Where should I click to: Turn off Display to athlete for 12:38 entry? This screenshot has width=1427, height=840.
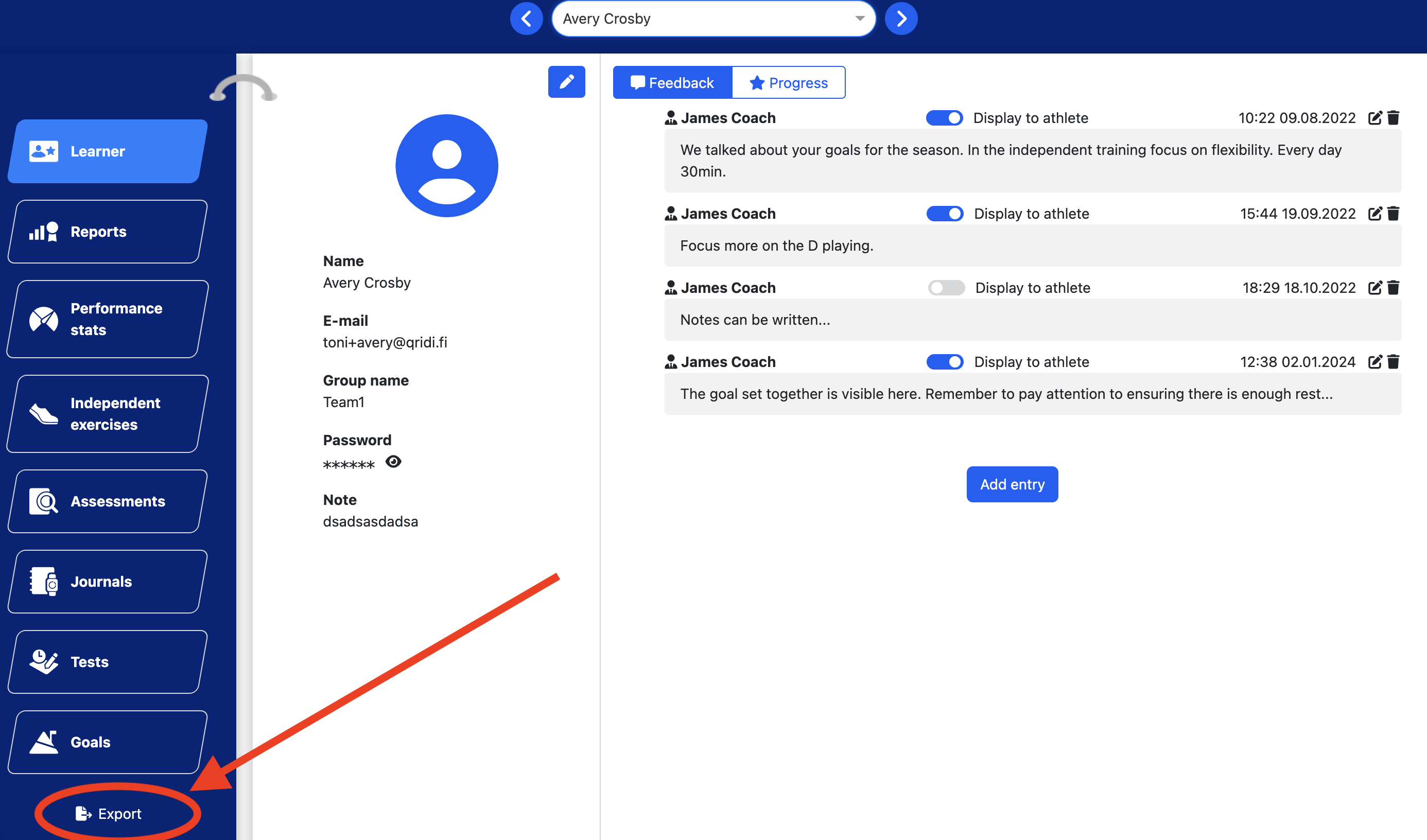coord(944,362)
